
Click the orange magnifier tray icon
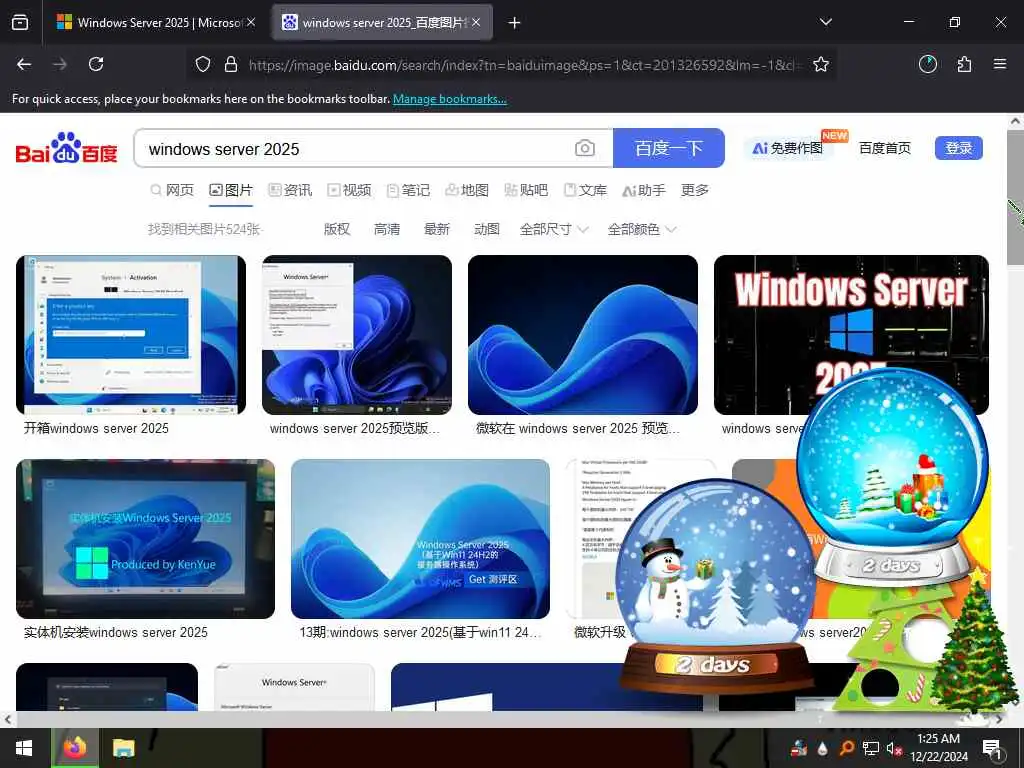pos(847,749)
